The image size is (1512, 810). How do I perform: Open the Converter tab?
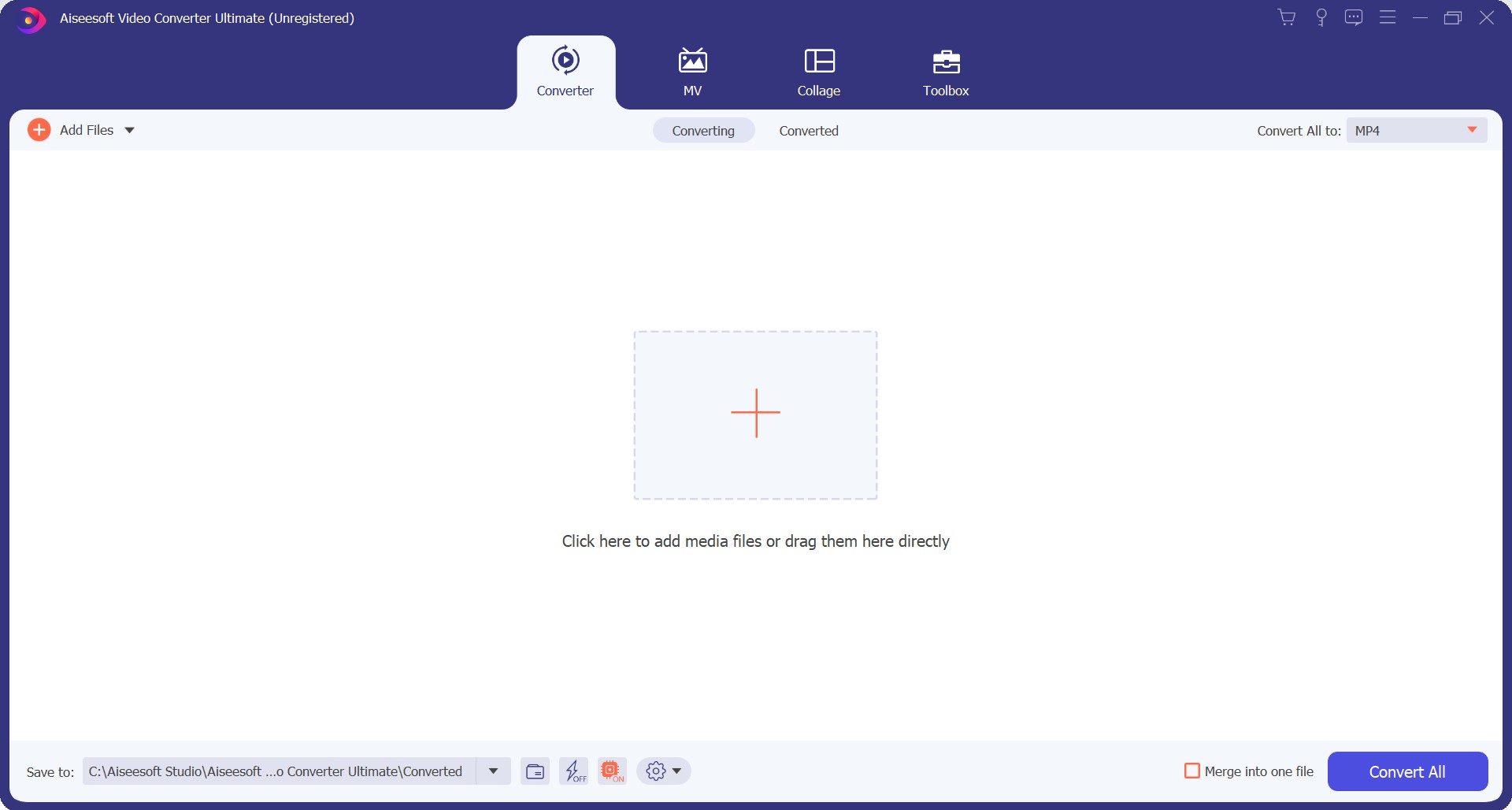565,72
